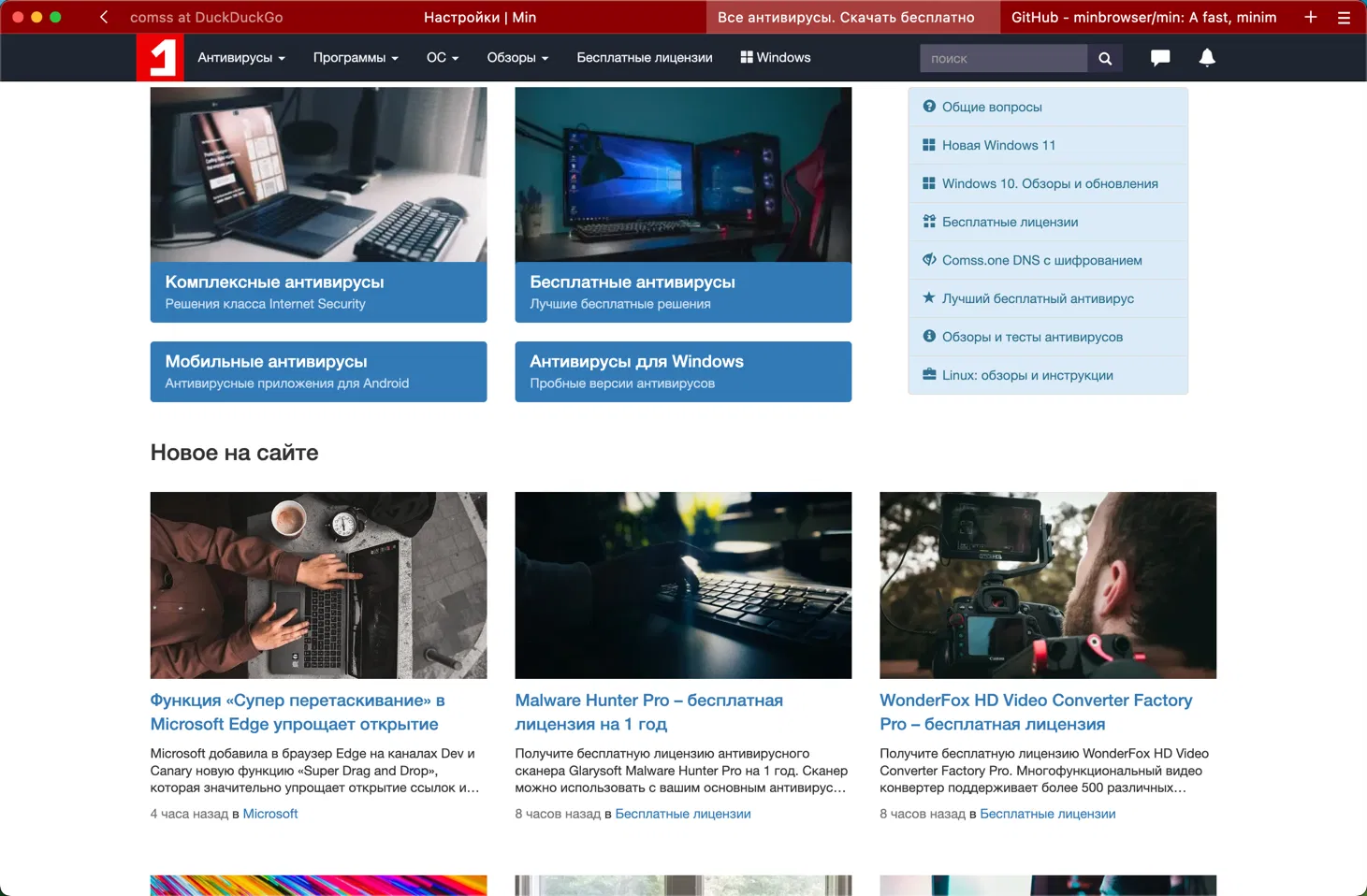Screen dimensions: 1367x896
Task: Open Бесплатные лицензии in the sidebar list
Action: click(x=1010, y=222)
